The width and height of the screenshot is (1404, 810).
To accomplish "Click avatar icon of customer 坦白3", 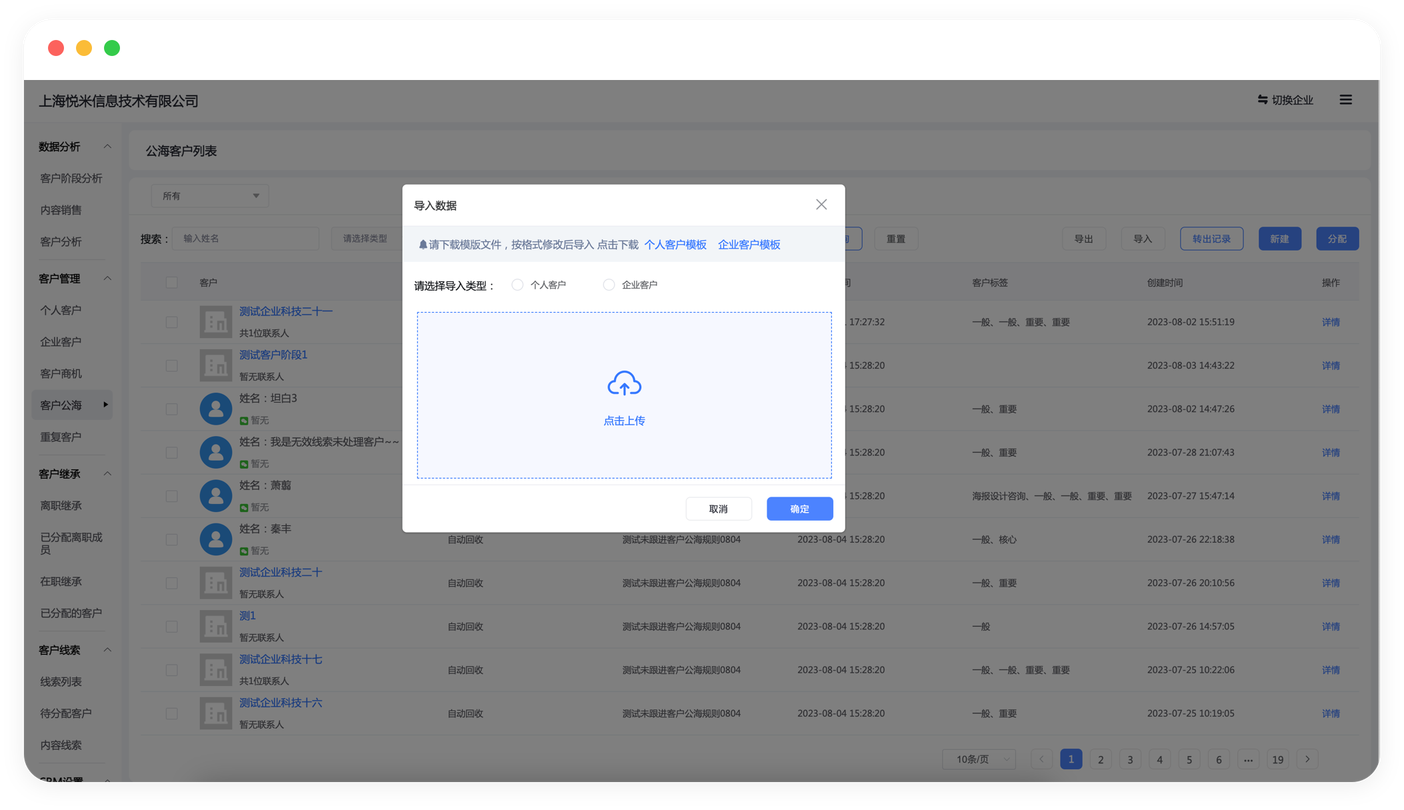I will click(x=216, y=409).
